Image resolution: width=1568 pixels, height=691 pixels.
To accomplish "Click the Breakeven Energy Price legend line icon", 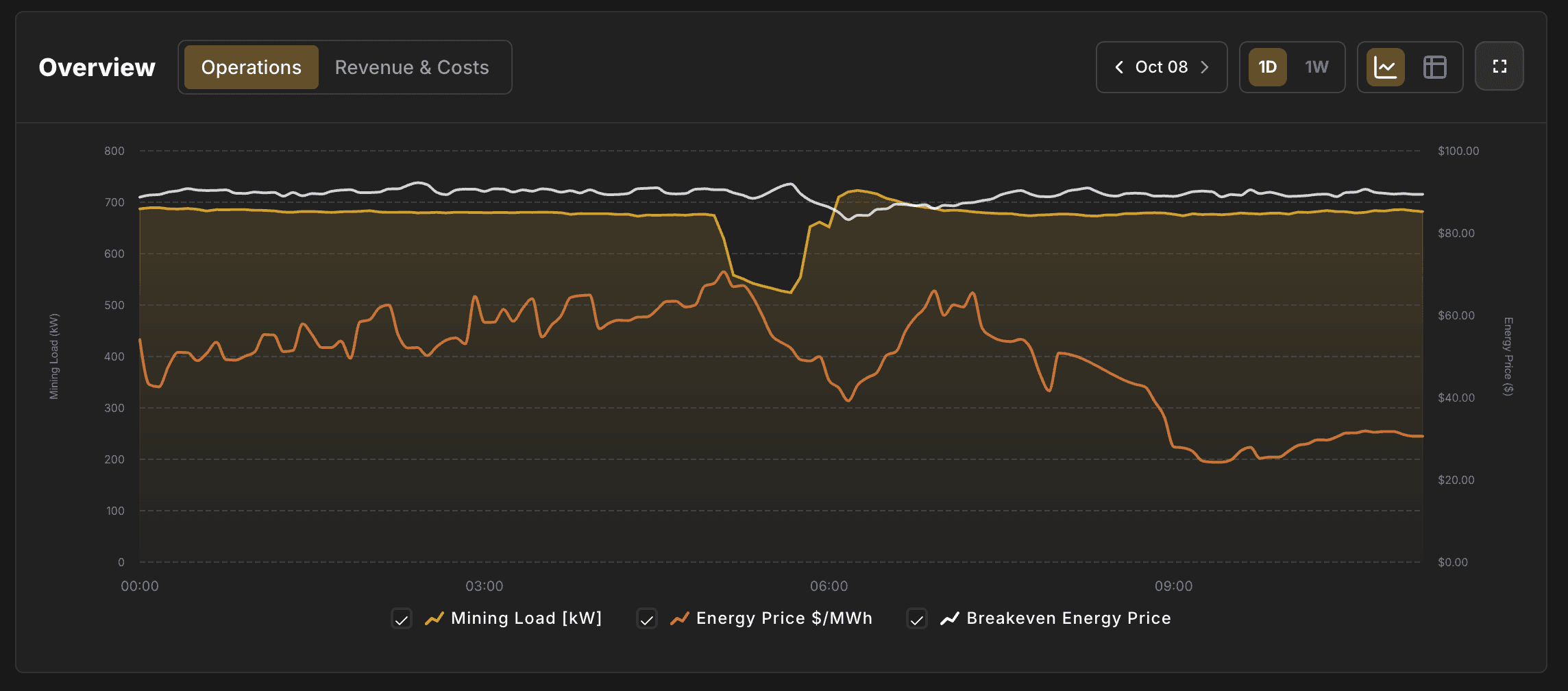I will coord(950,618).
